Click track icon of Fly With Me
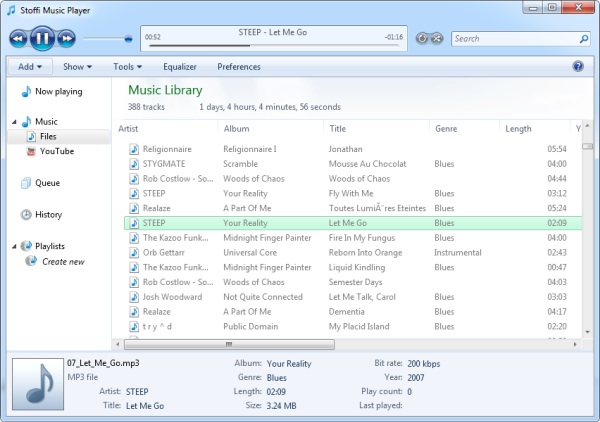 coord(134,193)
